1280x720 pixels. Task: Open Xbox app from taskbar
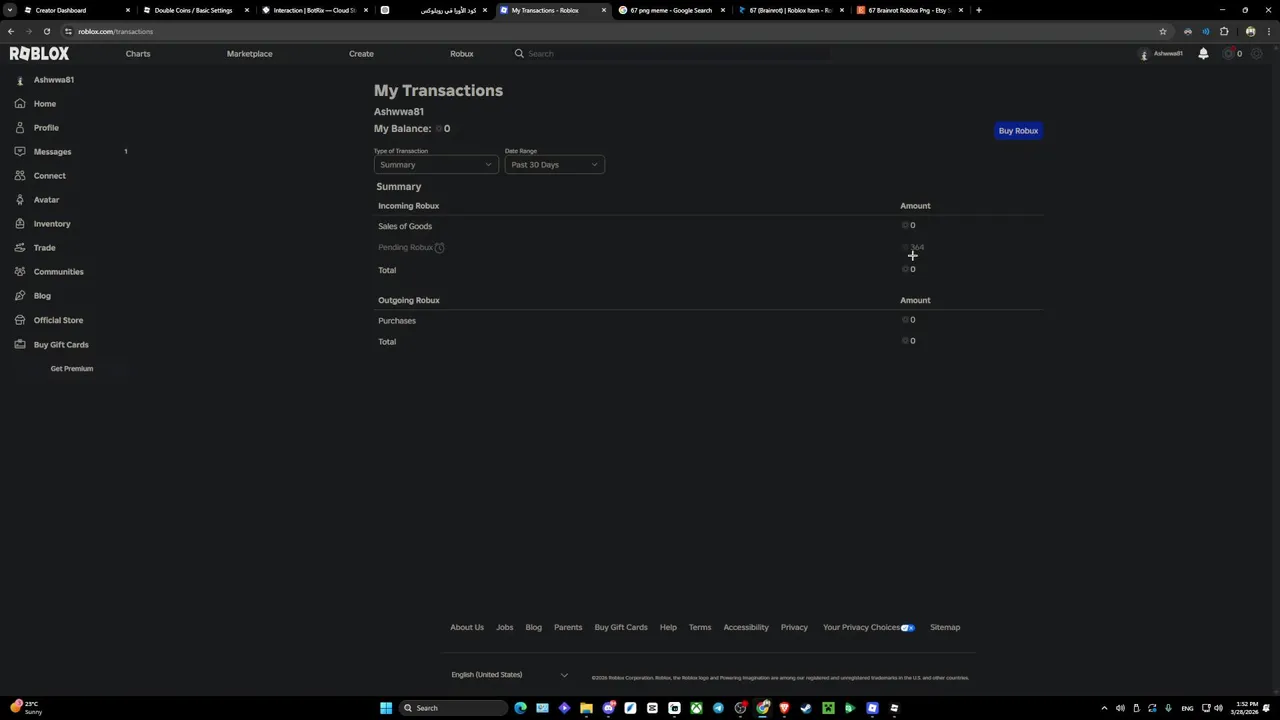[696, 708]
